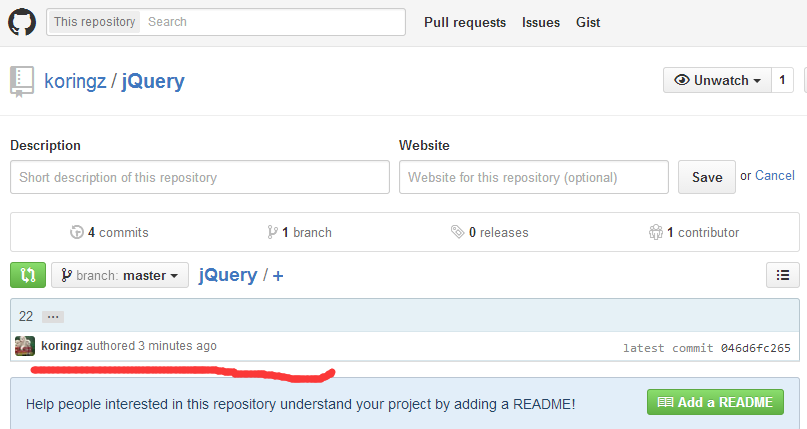Image resolution: width=807 pixels, height=429 pixels.
Task: View 1 contributor
Action: click(703, 233)
